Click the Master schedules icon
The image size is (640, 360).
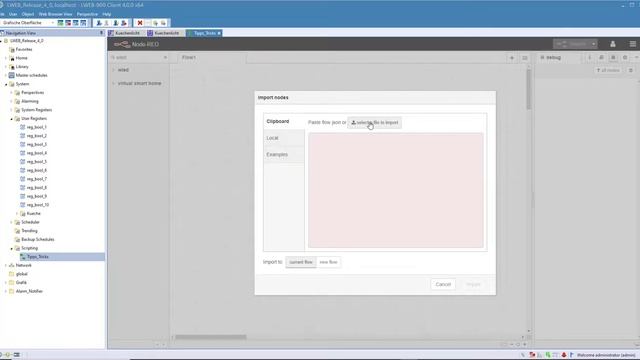tap(12, 75)
